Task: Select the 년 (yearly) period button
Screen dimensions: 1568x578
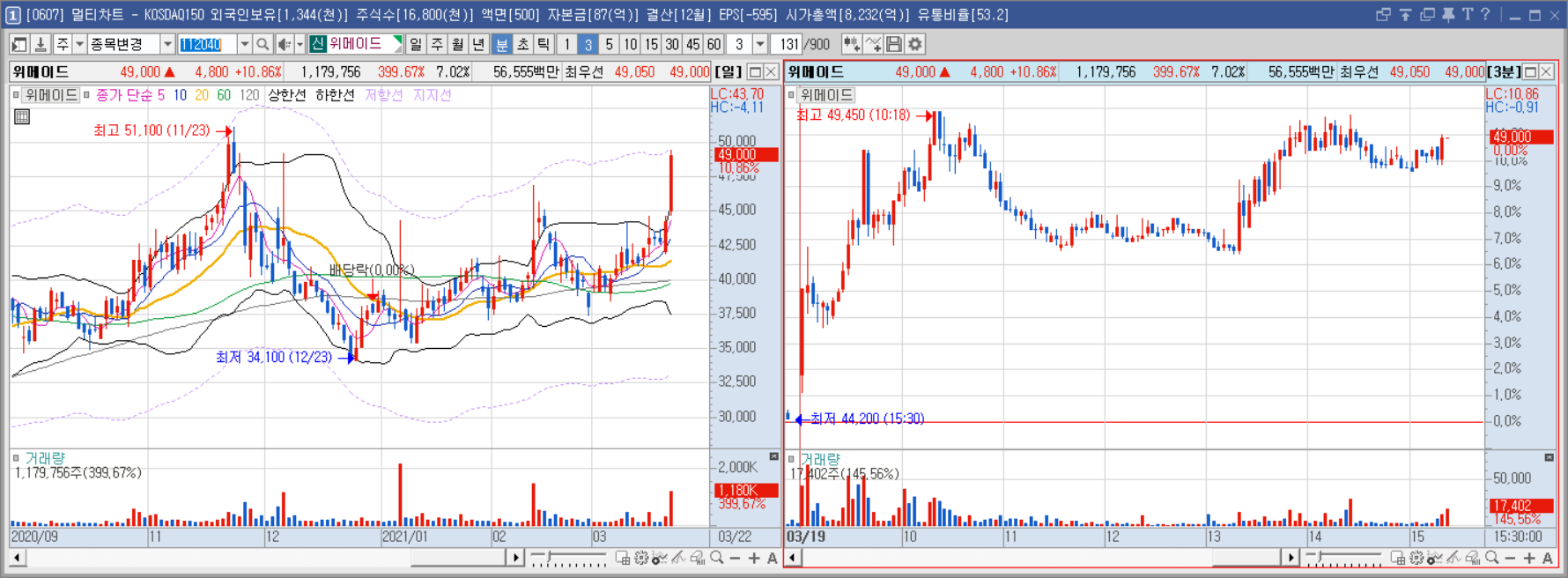Action: [478, 44]
